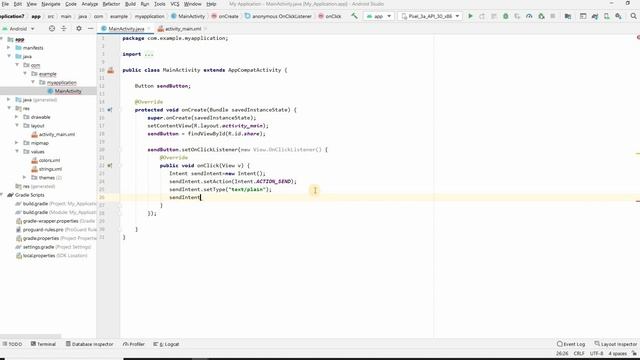Click the Attach Debugger to Process icon
Viewport: 640px width, 360px height.
(541, 16)
